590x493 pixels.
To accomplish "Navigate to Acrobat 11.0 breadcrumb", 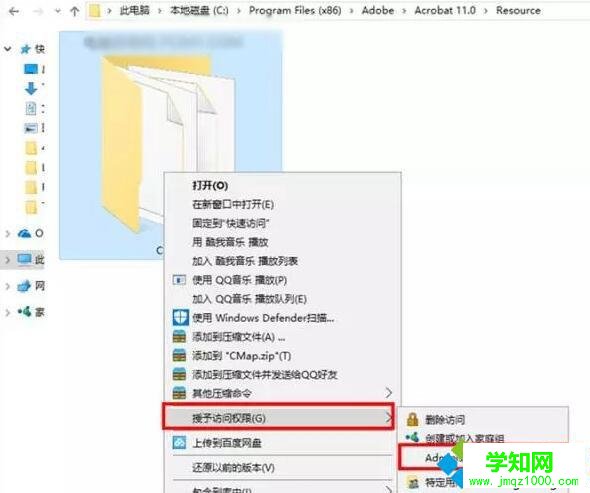I will click(x=445, y=11).
